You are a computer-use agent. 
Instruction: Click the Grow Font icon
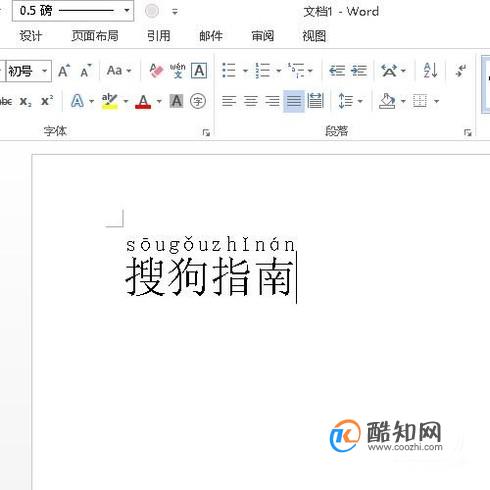[64, 71]
